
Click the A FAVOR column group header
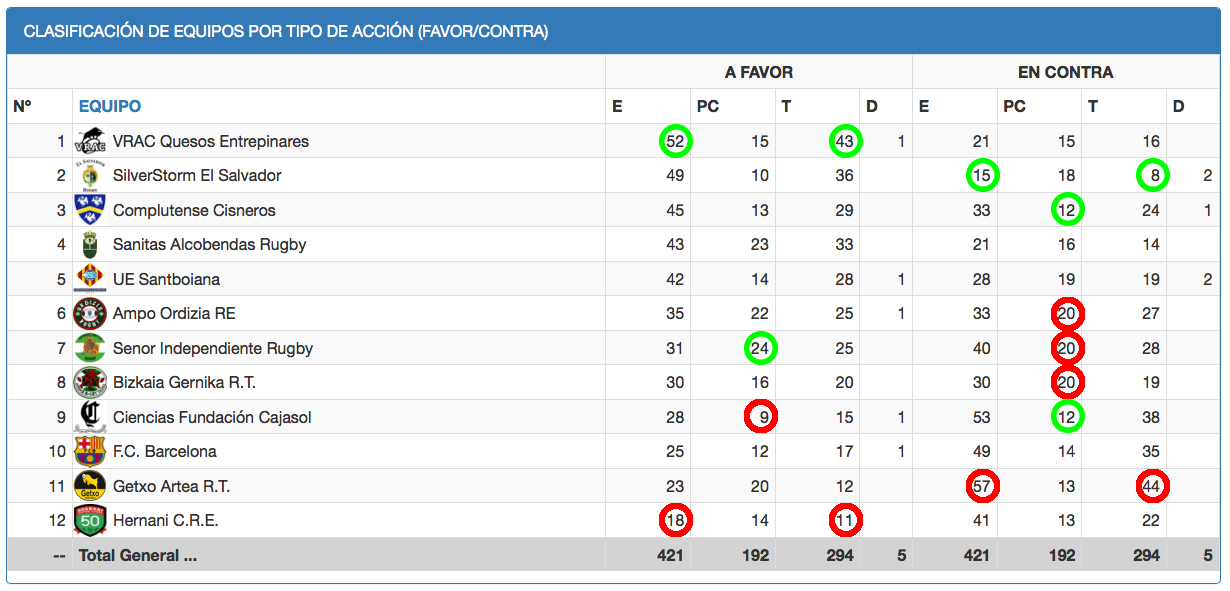coord(759,72)
